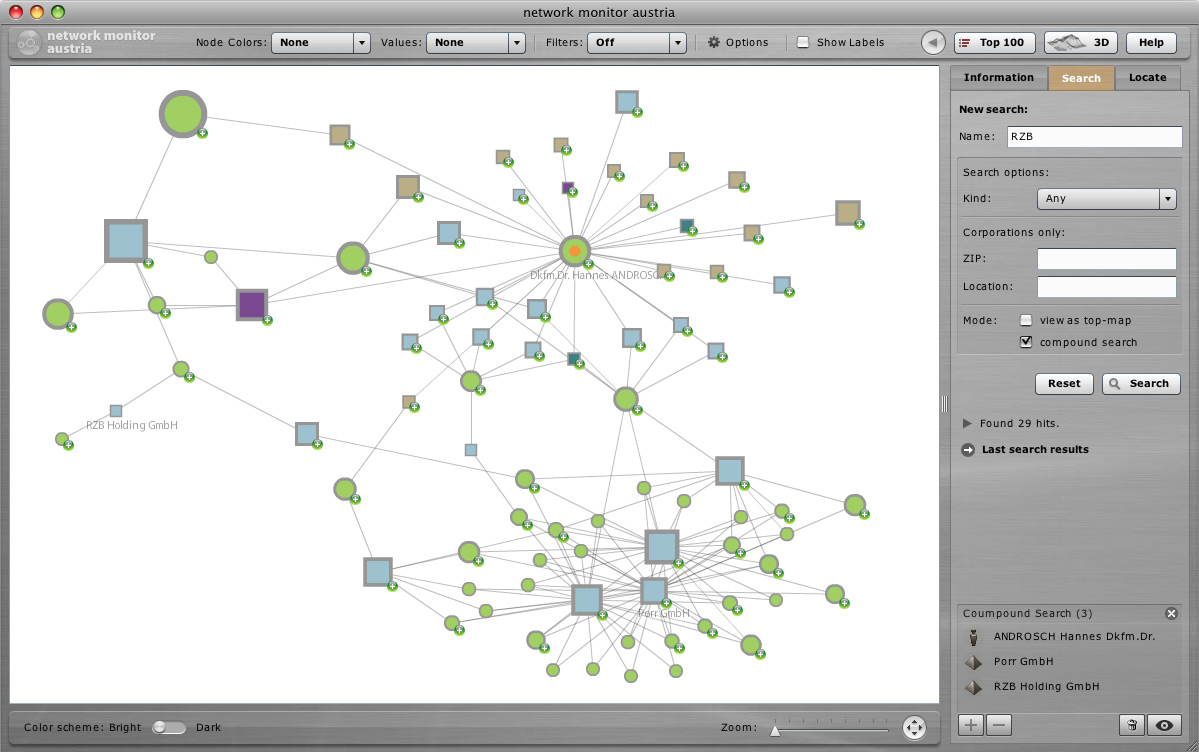
Task: Open the Options gear settings
Action: [737, 43]
